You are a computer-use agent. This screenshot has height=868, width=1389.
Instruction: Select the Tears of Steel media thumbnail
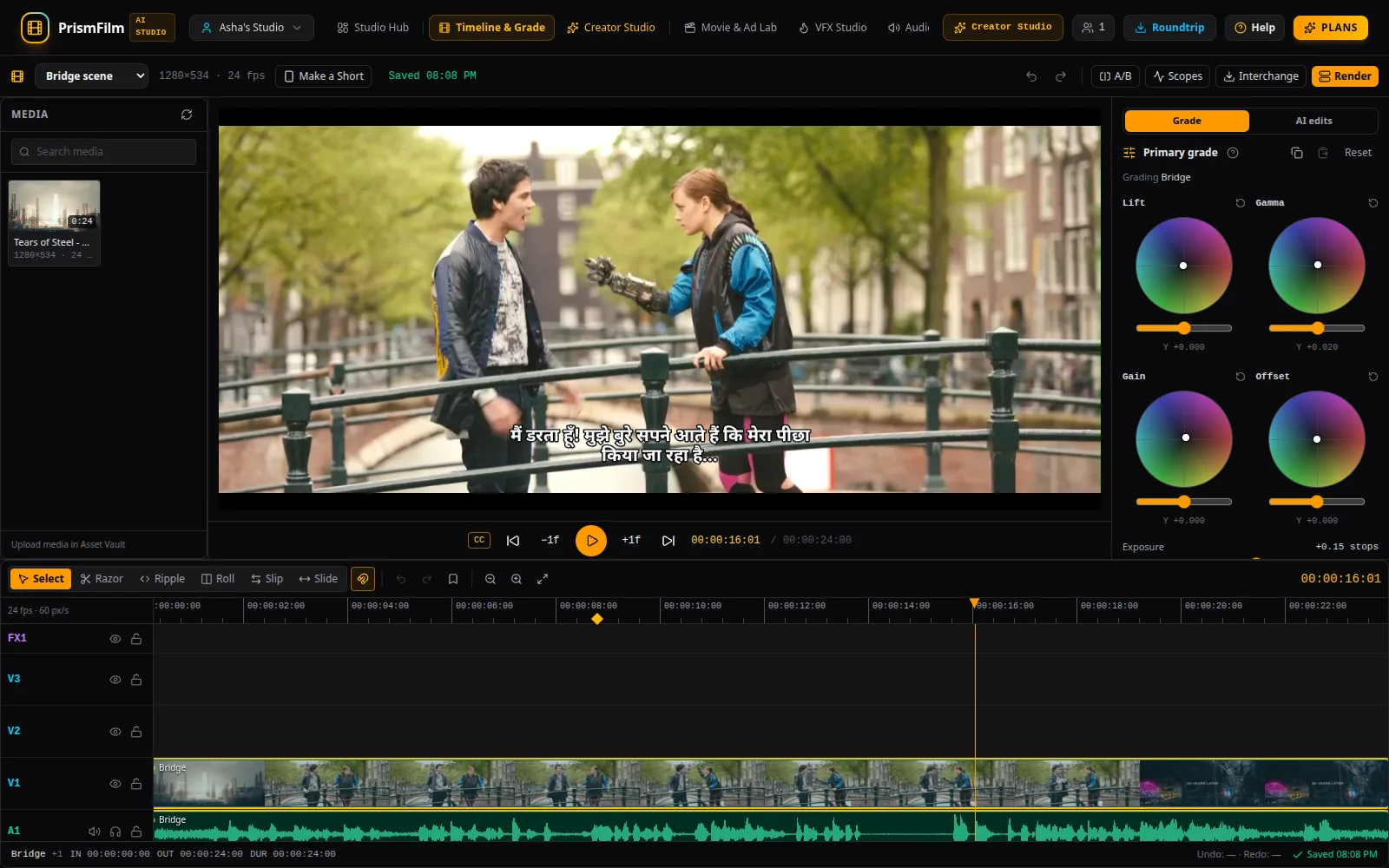pos(55,222)
